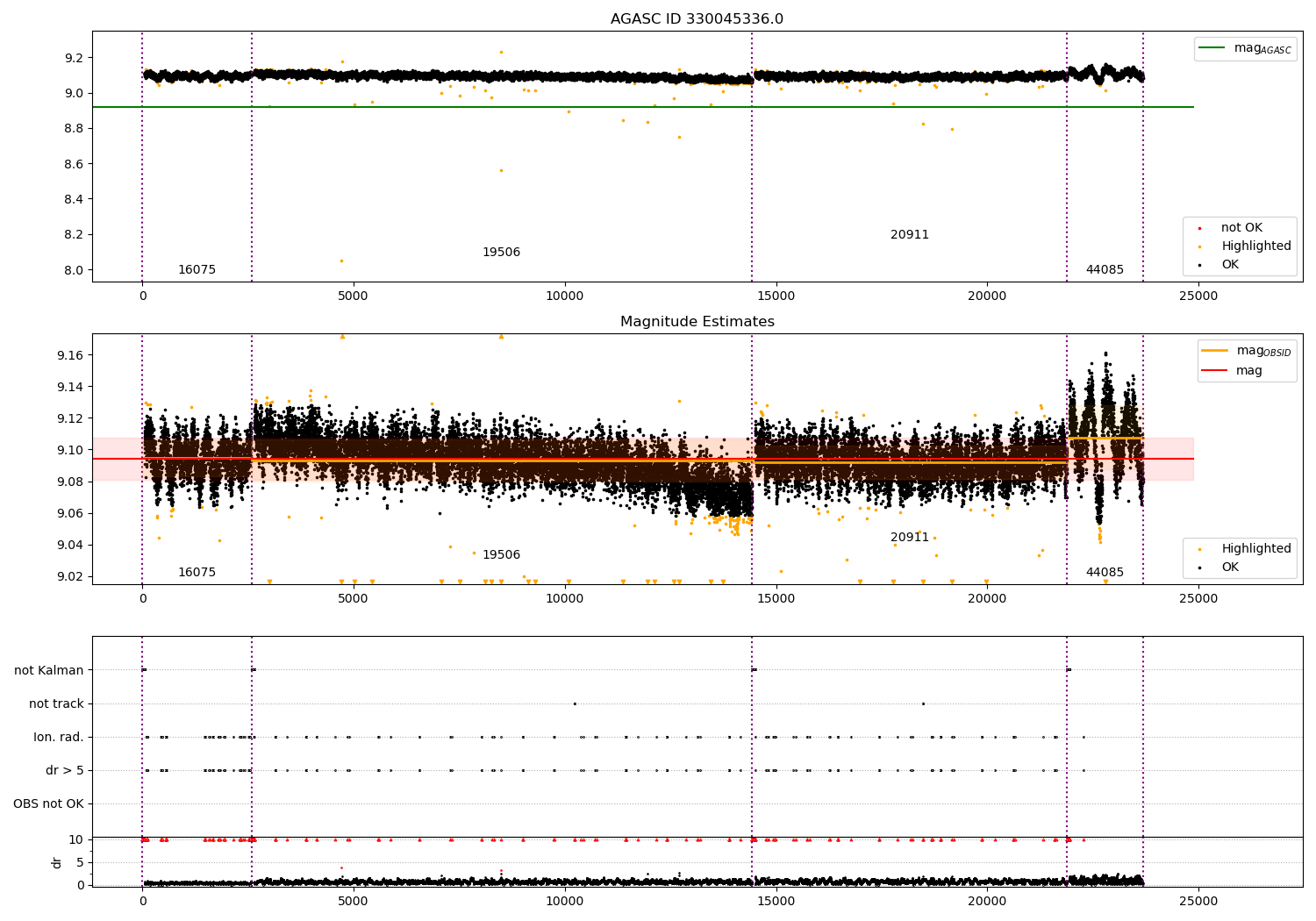This screenshot has width=1316, height=921.
Task: Click y-axis tick 9.10
Action: pos(70,450)
